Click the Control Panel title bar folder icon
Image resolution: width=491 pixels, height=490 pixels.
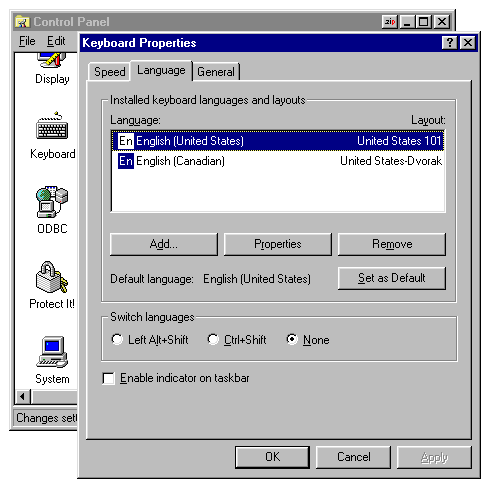pyautogui.click(x=23, y=22)
